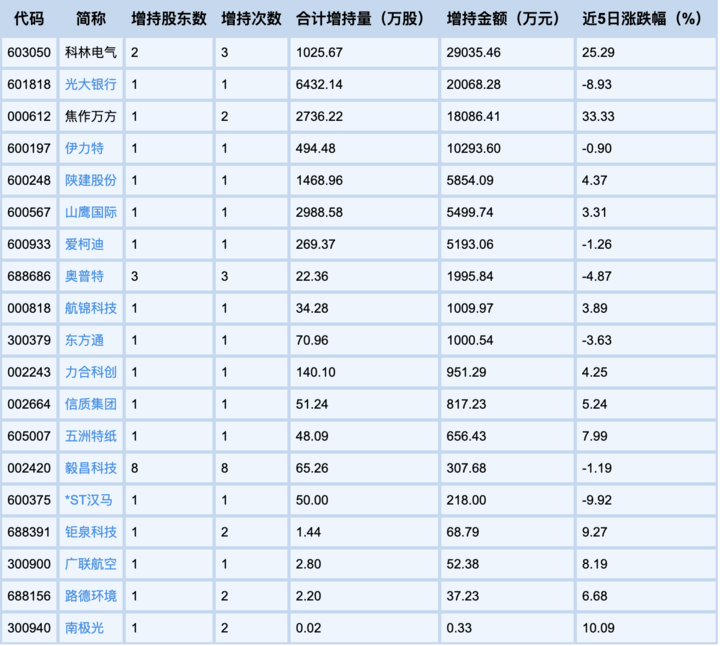The height and width of the screenshot is (646, 720).
Task: Click the stock code 300900 cell
Action: 29,564
